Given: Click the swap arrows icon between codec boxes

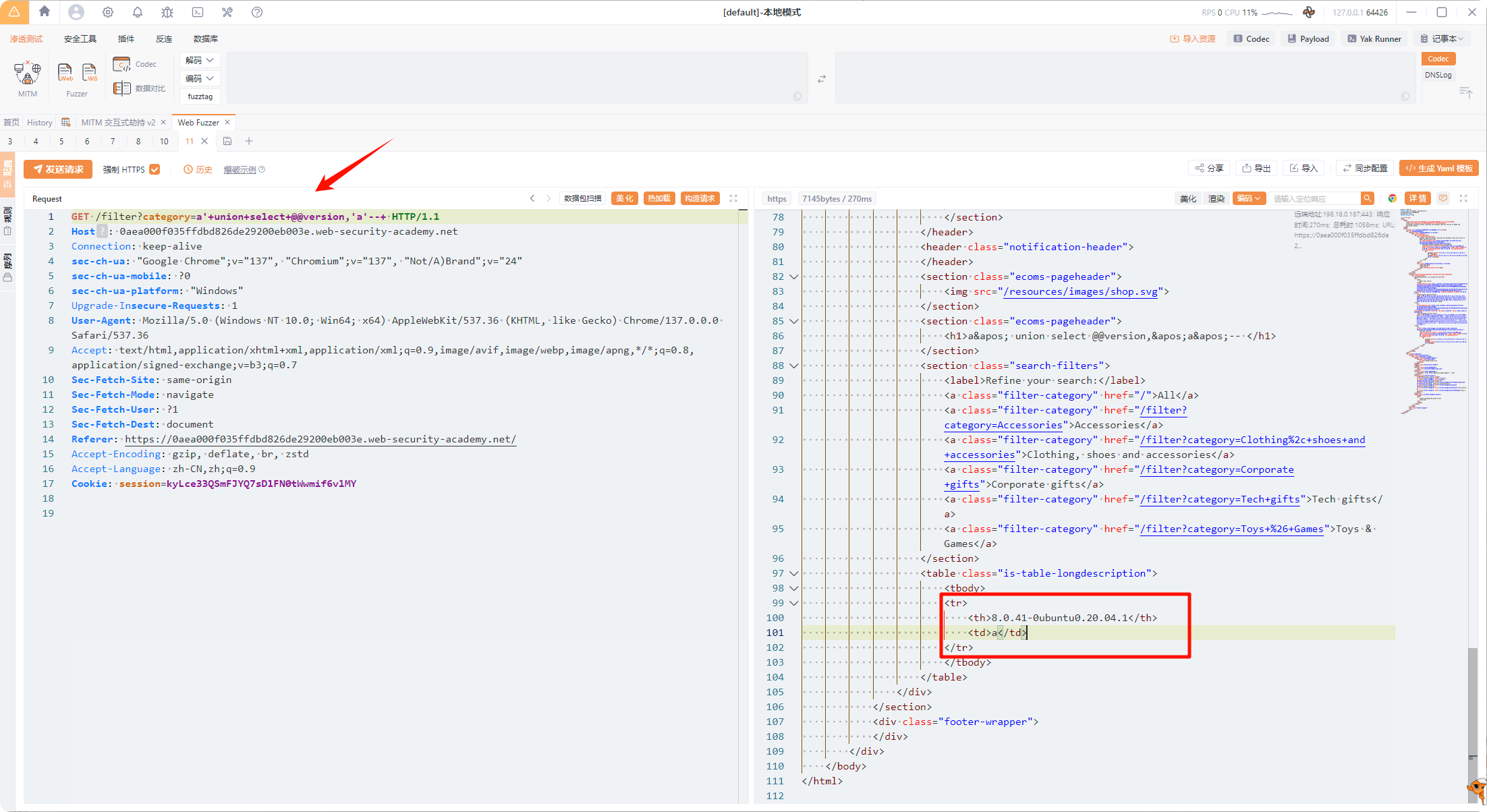Looking at the screenshot, I should coord(822,79).
